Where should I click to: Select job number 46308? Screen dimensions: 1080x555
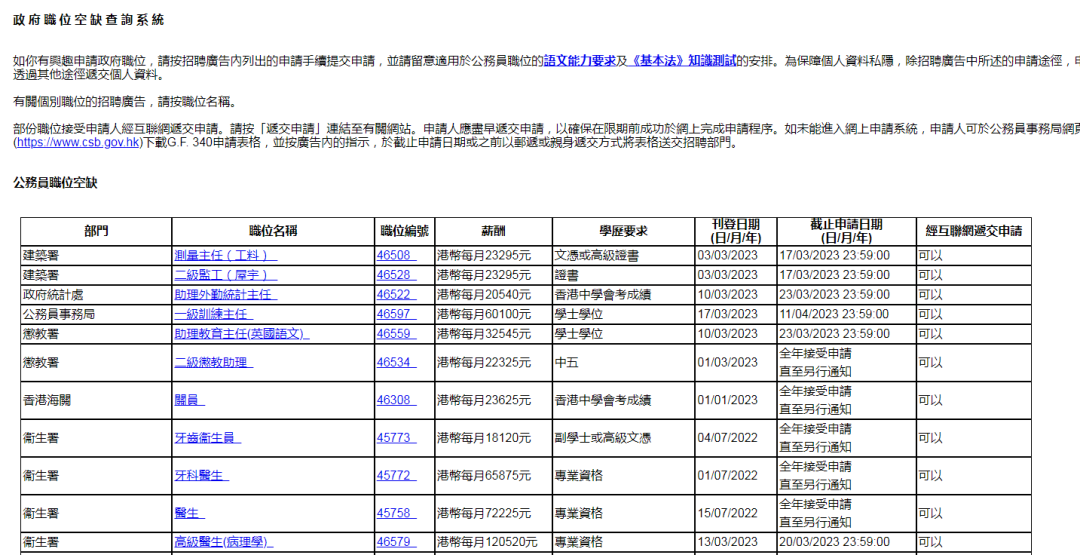coord(395,400)
